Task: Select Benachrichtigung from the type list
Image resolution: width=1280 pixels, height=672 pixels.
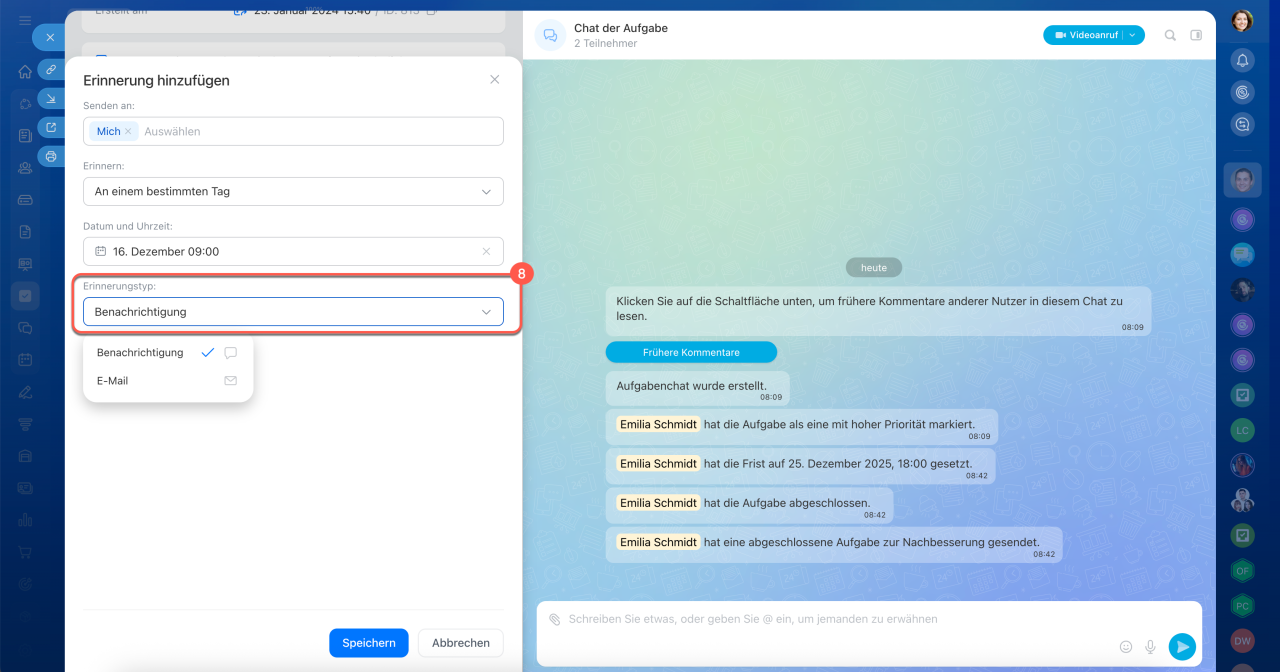Action: (167, 353)
